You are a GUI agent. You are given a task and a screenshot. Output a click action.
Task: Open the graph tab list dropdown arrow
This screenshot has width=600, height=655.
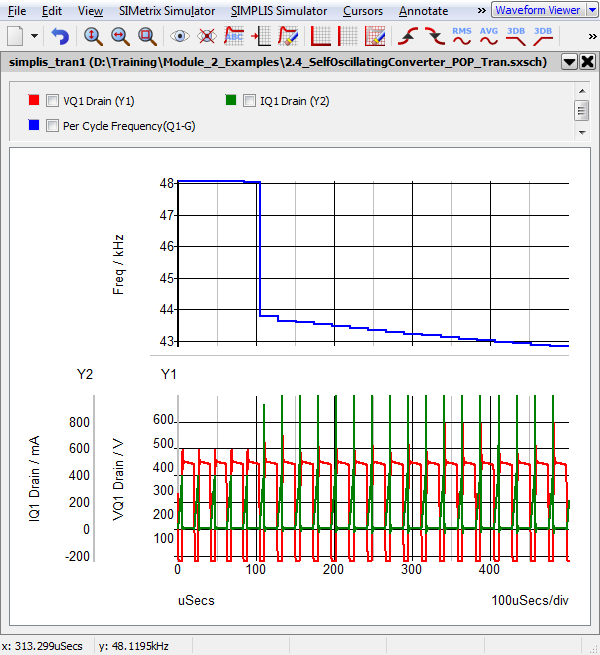pyautogui.click(x=569, y=61)
